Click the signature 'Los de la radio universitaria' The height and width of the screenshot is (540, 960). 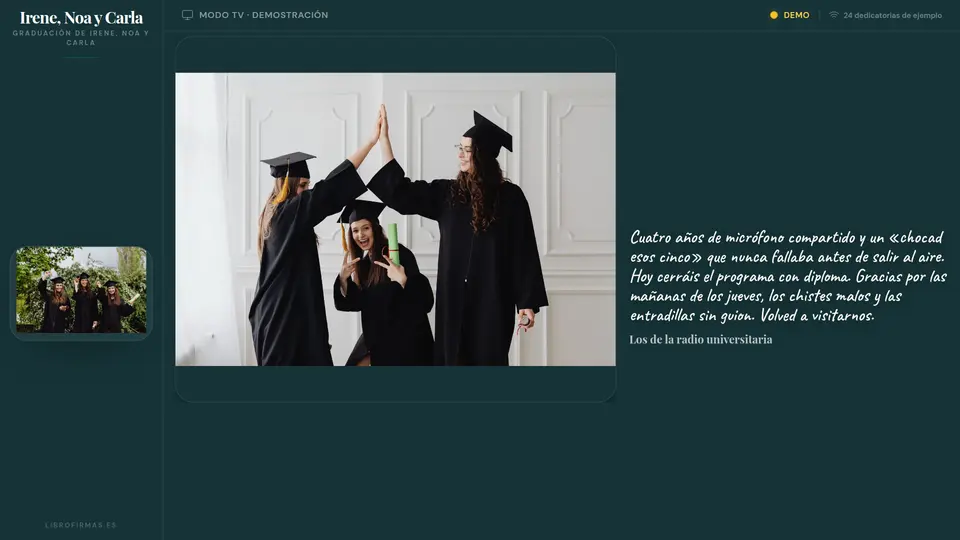(x=701, y=339)
